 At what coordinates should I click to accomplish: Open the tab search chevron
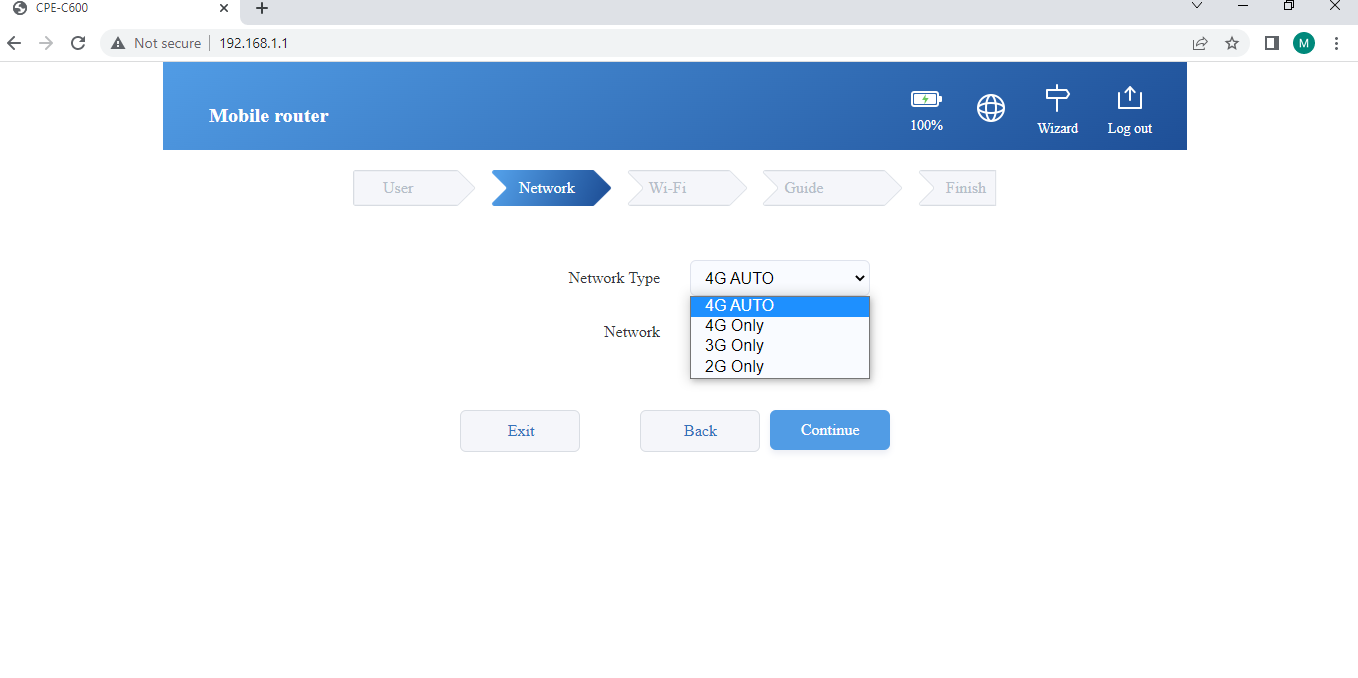pyautogui.click(x=1197, y=6)
